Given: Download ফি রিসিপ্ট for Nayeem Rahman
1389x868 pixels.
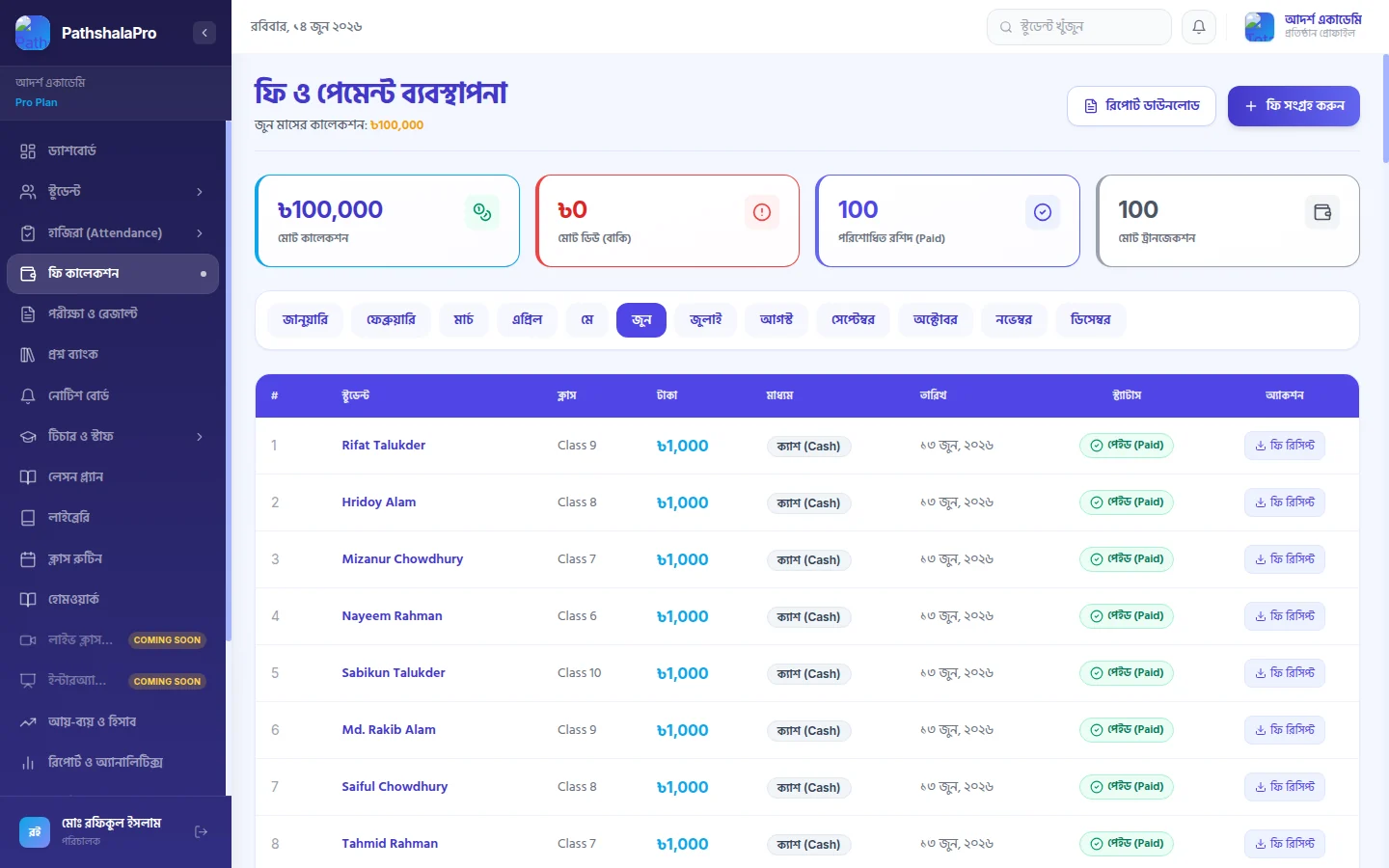Looking at the screenshot, I should click(x=1285, y=616).
